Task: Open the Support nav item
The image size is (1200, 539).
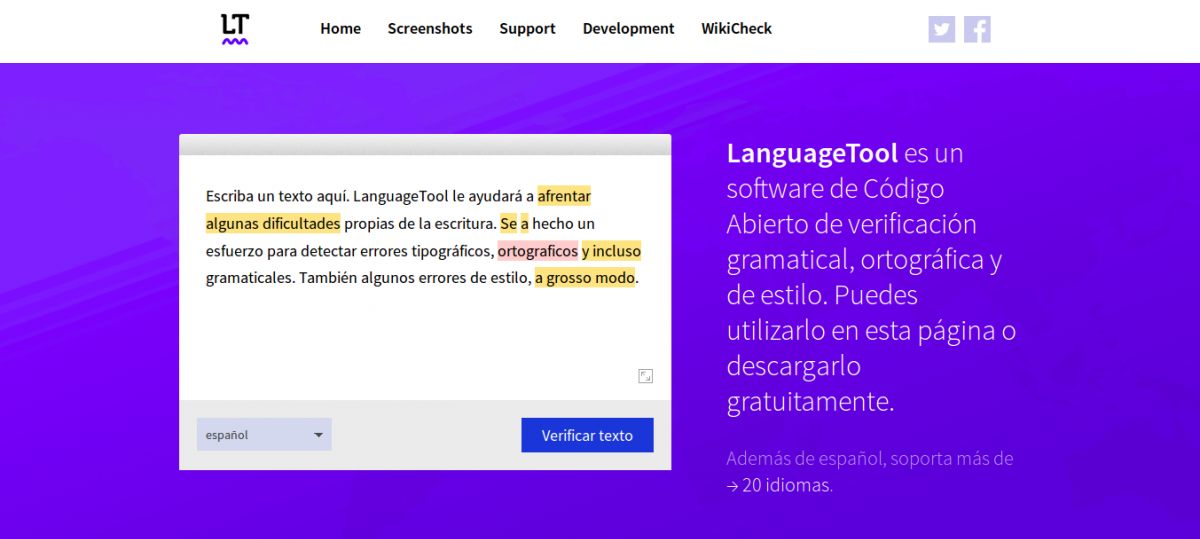Action: [x=527, y=29]
